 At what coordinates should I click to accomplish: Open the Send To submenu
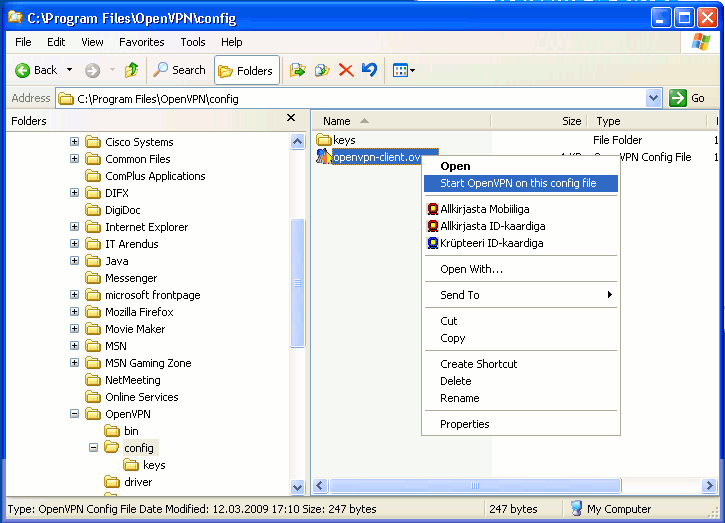tap(521, 295)
